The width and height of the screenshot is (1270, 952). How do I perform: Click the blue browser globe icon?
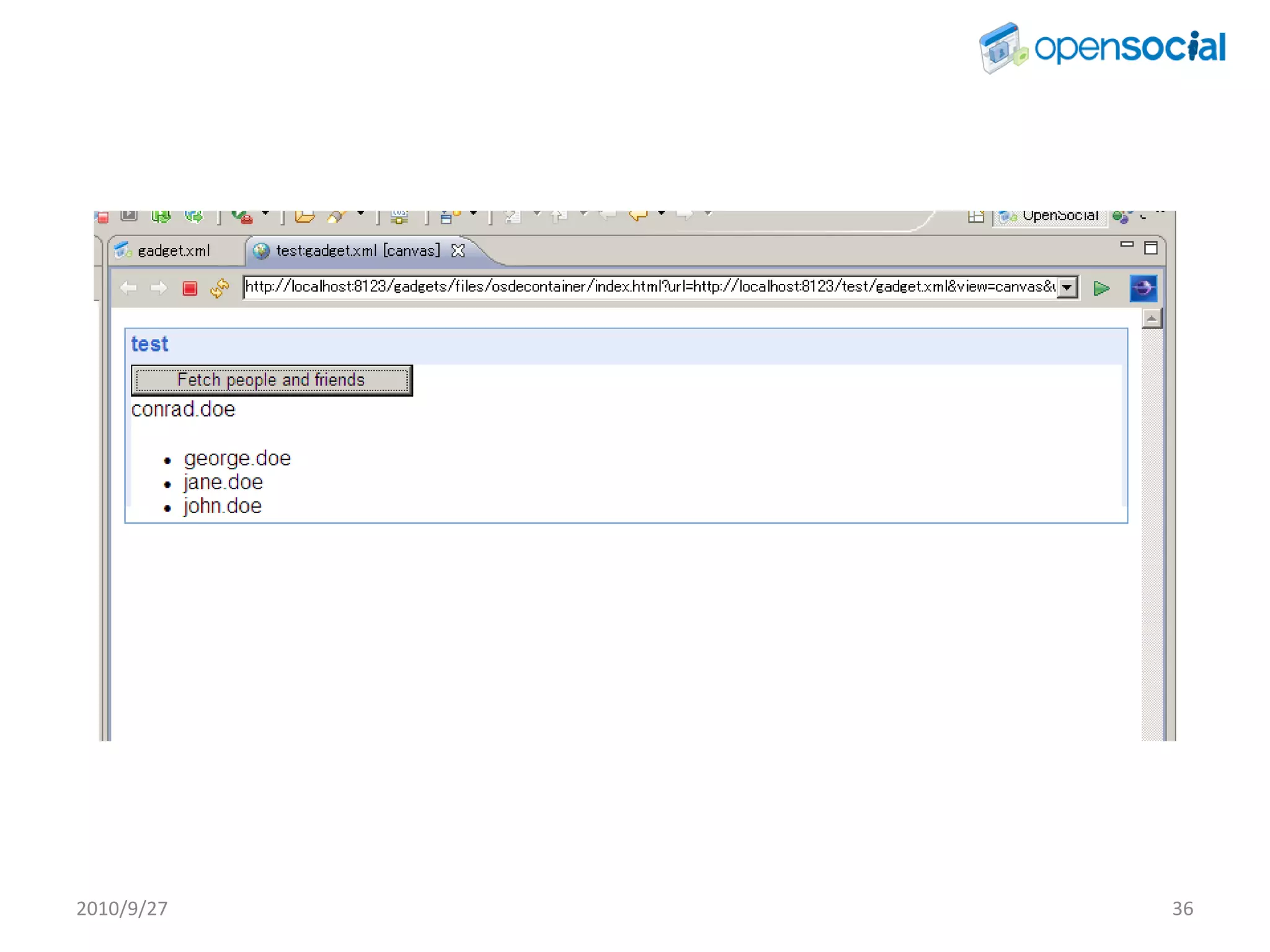pos(1143,288)
